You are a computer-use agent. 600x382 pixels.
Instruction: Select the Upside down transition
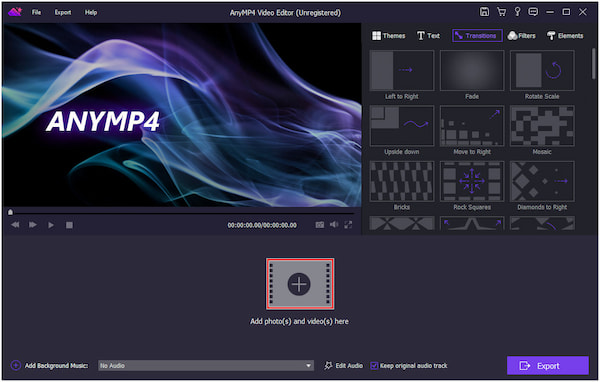(402, 126)
